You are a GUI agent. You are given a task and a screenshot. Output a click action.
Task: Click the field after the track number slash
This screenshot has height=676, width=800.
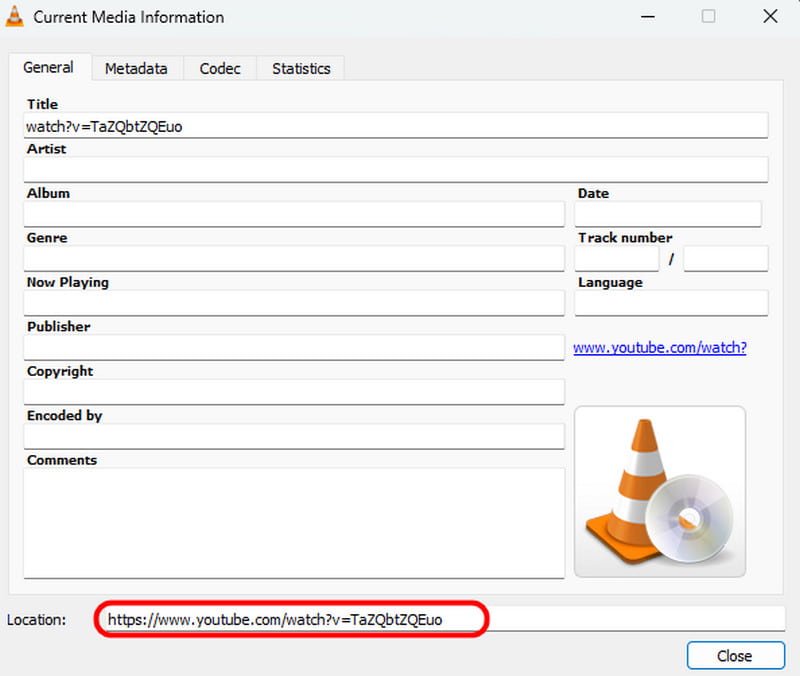[x=725, y=258]
